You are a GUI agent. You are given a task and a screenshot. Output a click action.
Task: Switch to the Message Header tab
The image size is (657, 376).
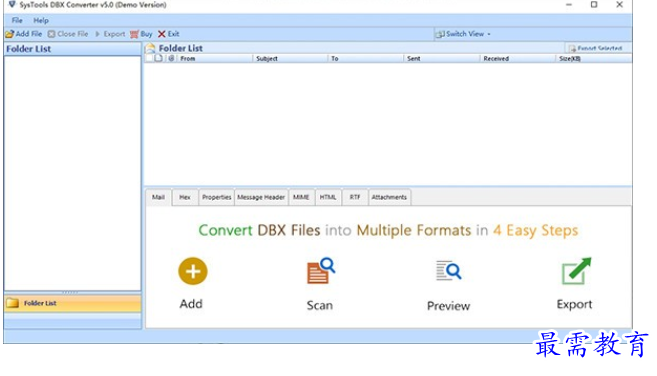point(261,197)
